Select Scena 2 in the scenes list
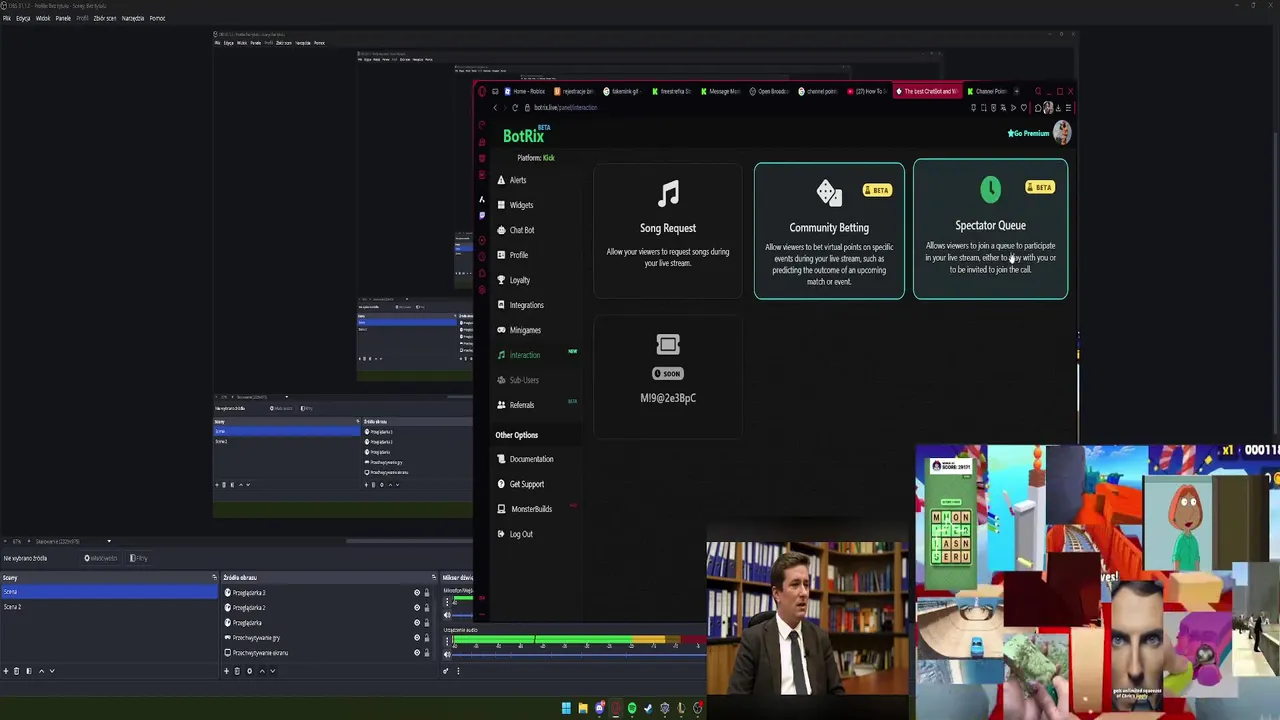The height and width of the screenshot is (720, 1280). 108,607
